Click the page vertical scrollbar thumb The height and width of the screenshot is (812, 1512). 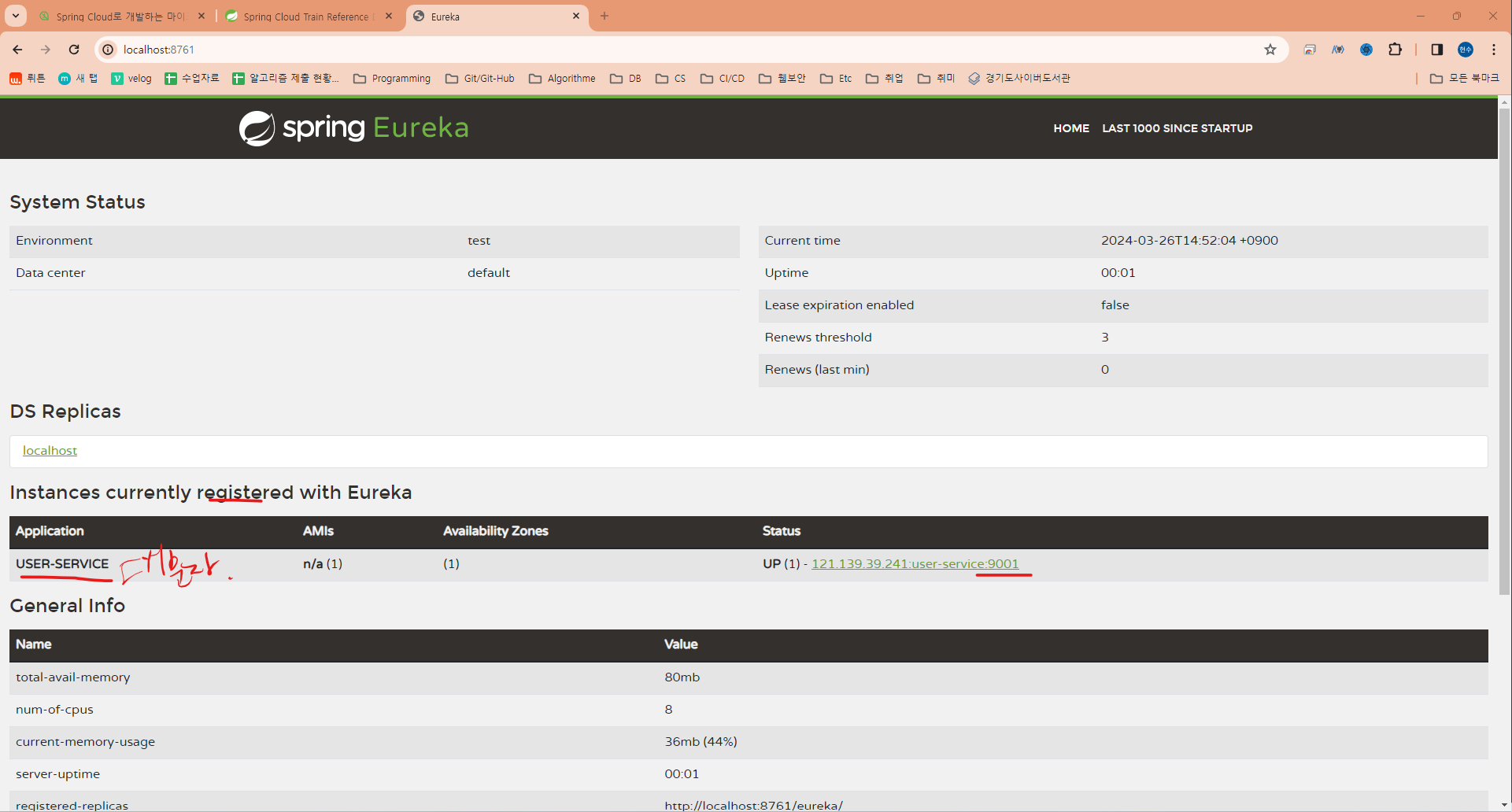1504,352
